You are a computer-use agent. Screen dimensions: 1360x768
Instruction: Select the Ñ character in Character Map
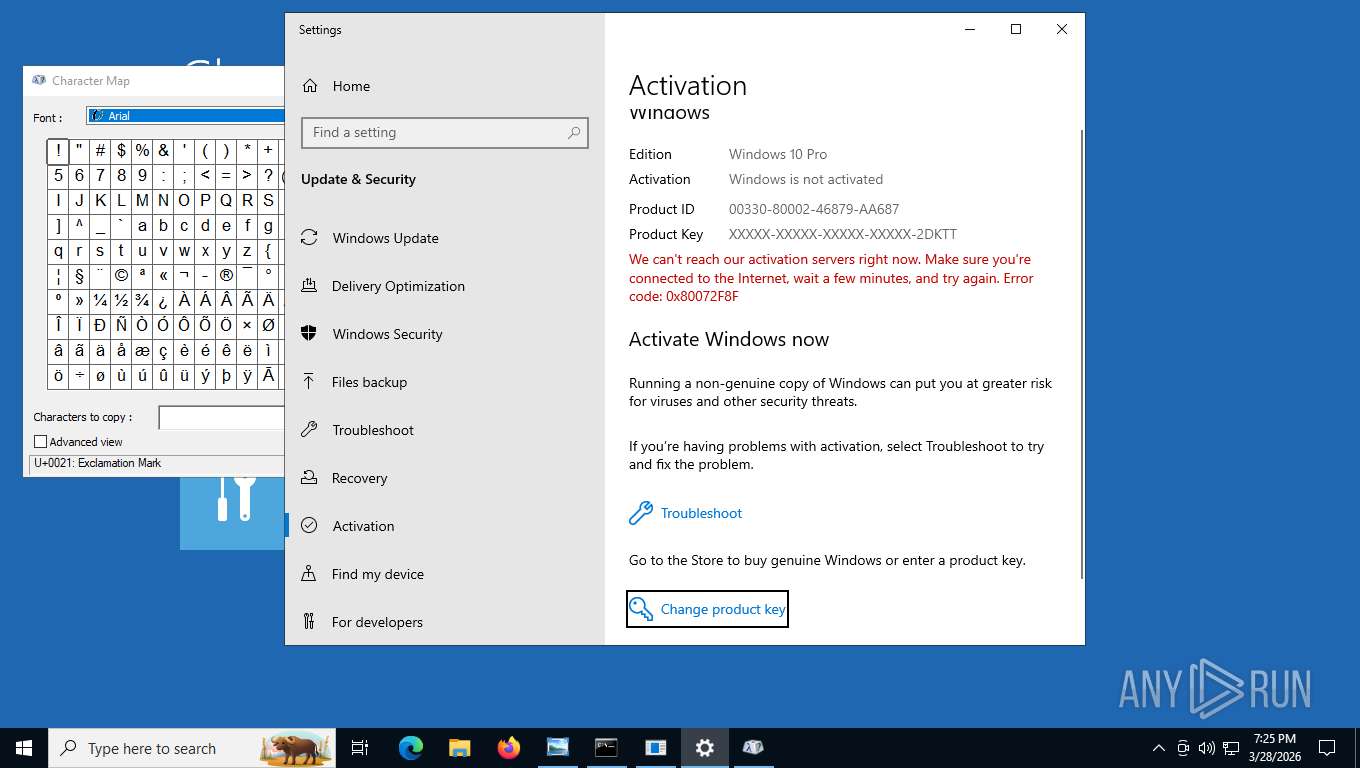tap(121, 326)
